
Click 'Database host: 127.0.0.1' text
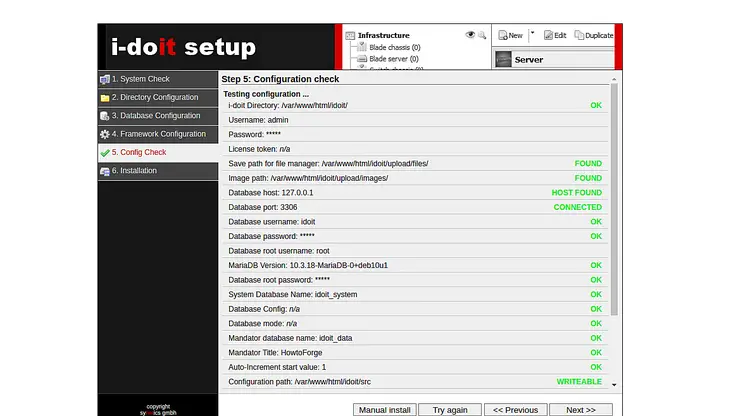(x=271, y=193)
